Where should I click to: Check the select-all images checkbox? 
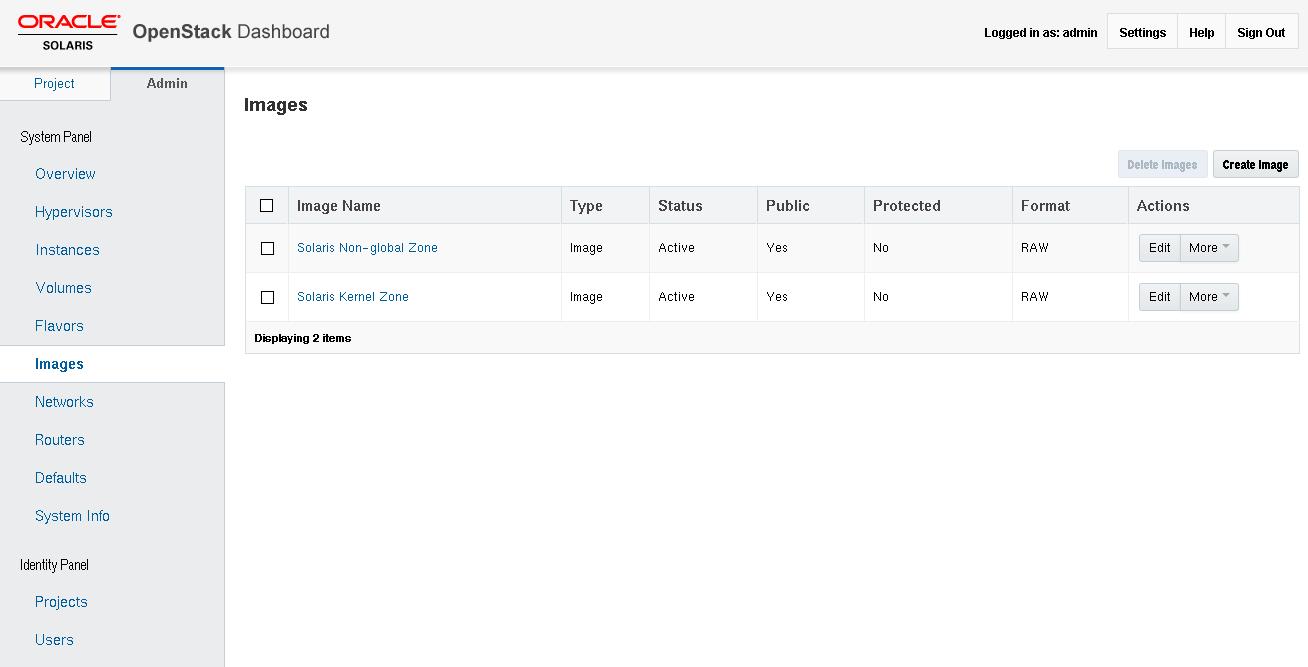(x=266, y=206)
